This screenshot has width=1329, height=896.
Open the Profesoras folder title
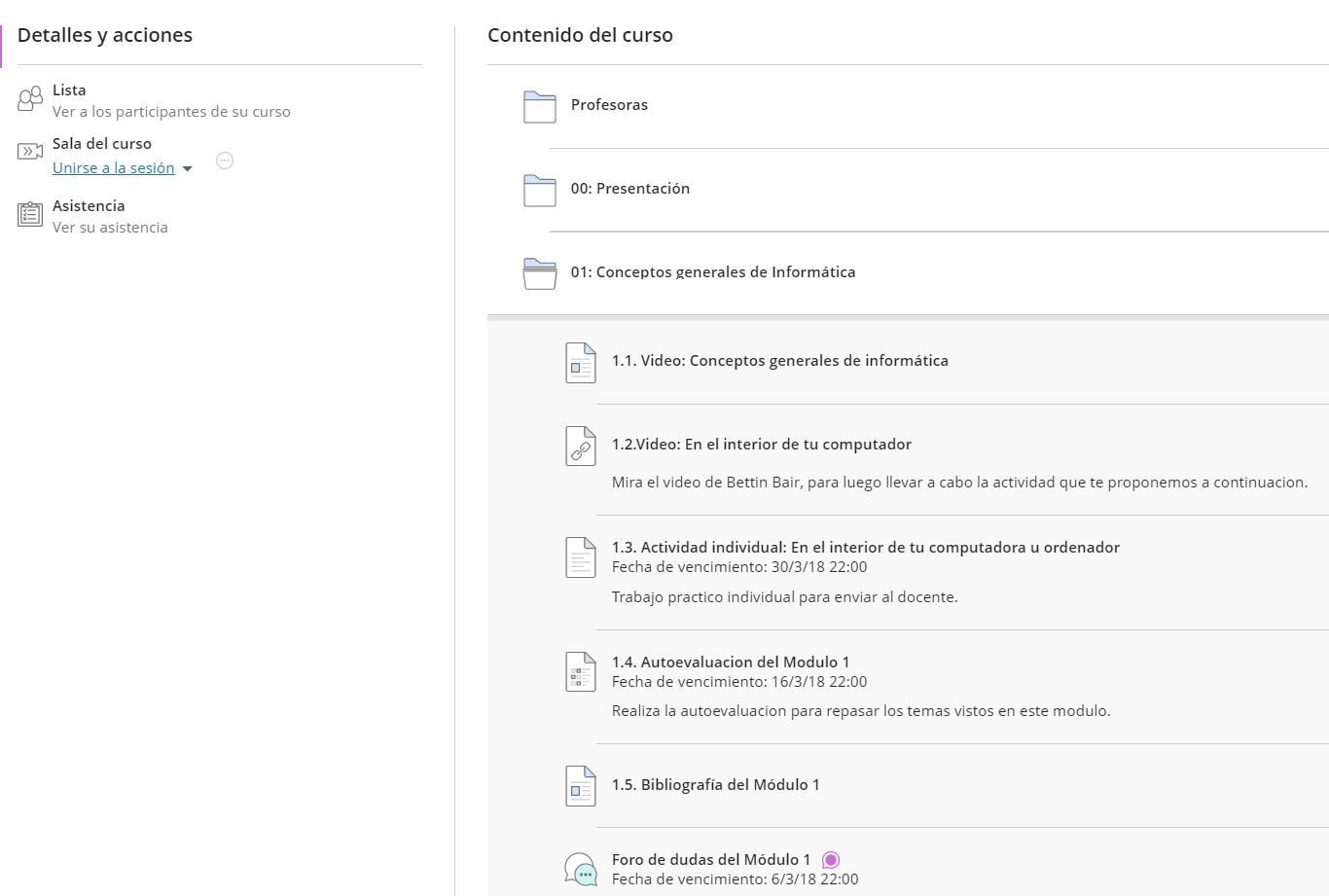[609, 104]
